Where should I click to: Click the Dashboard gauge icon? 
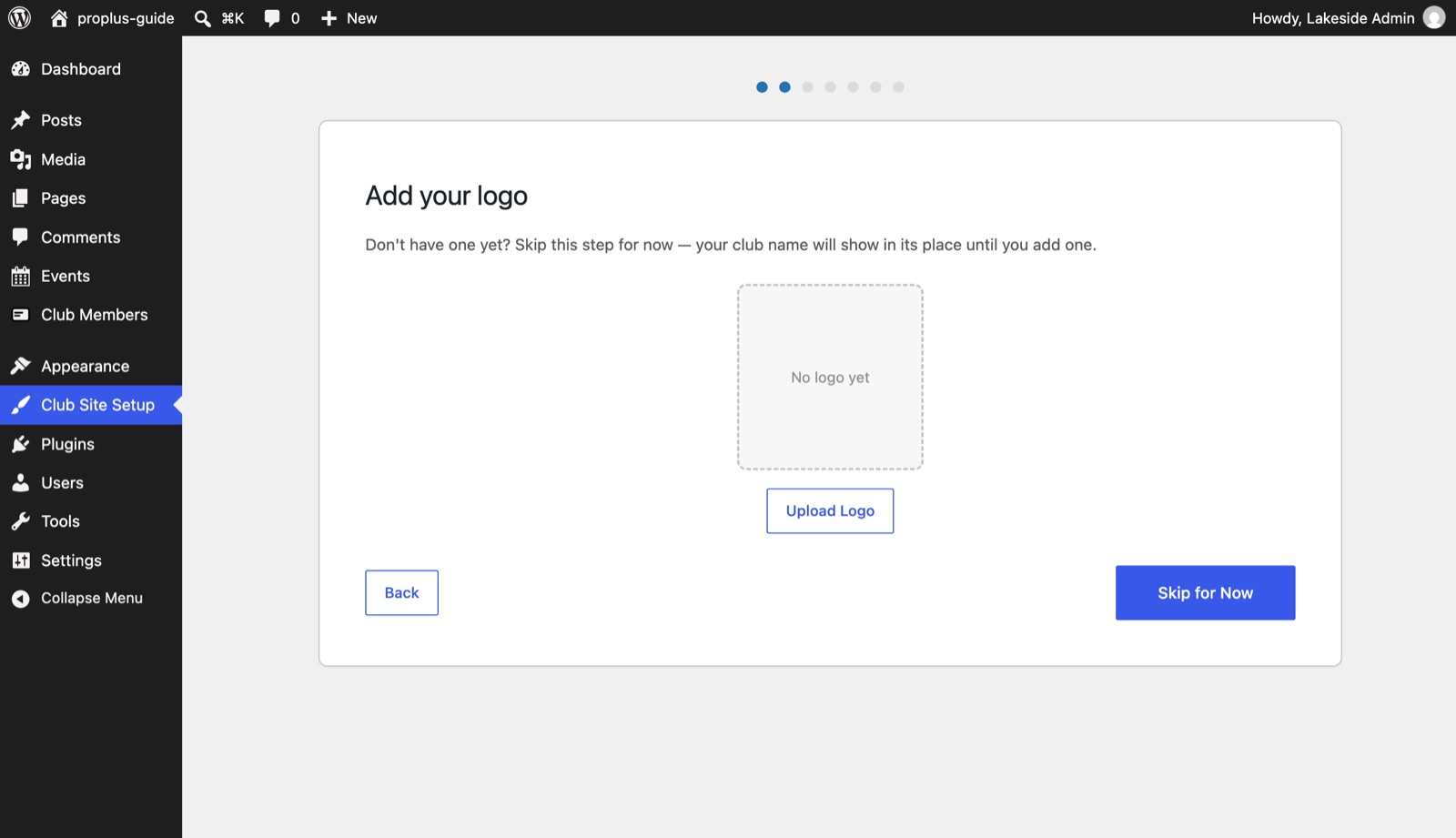point(21,69)
